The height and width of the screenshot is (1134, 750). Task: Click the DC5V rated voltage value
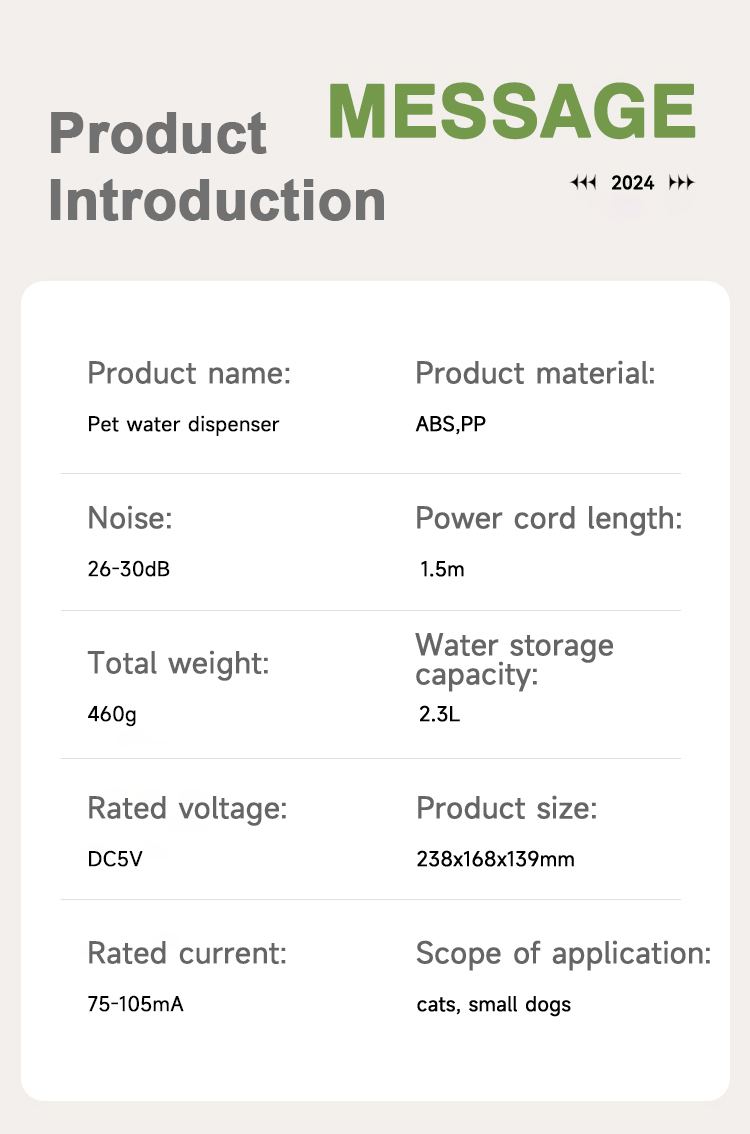[115, 859]
